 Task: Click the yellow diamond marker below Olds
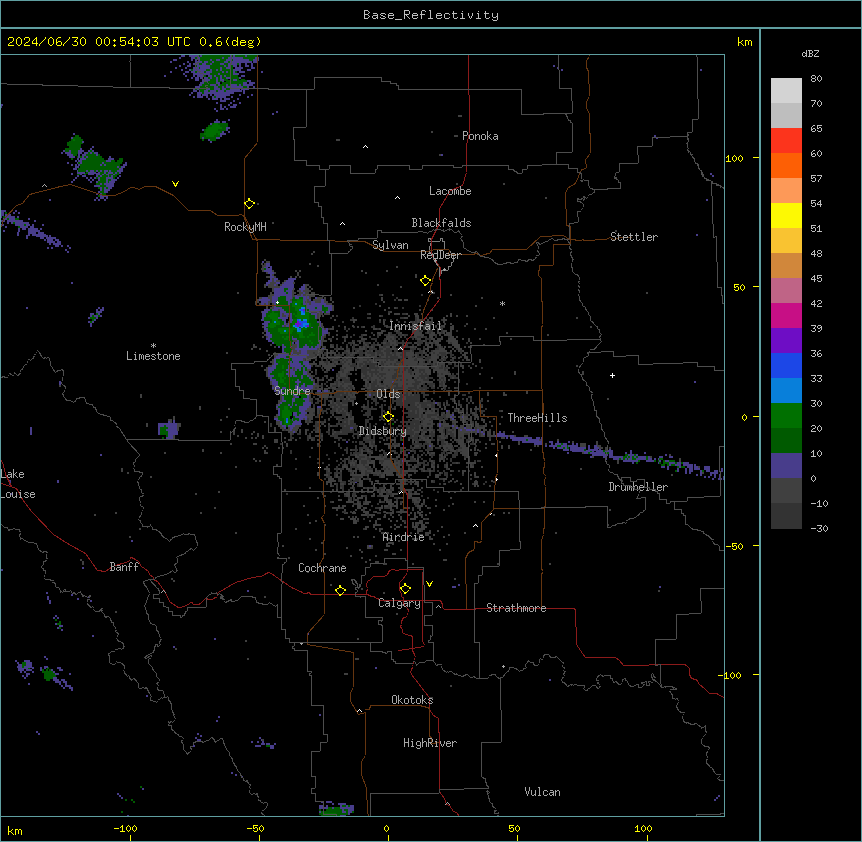point(388,417)
